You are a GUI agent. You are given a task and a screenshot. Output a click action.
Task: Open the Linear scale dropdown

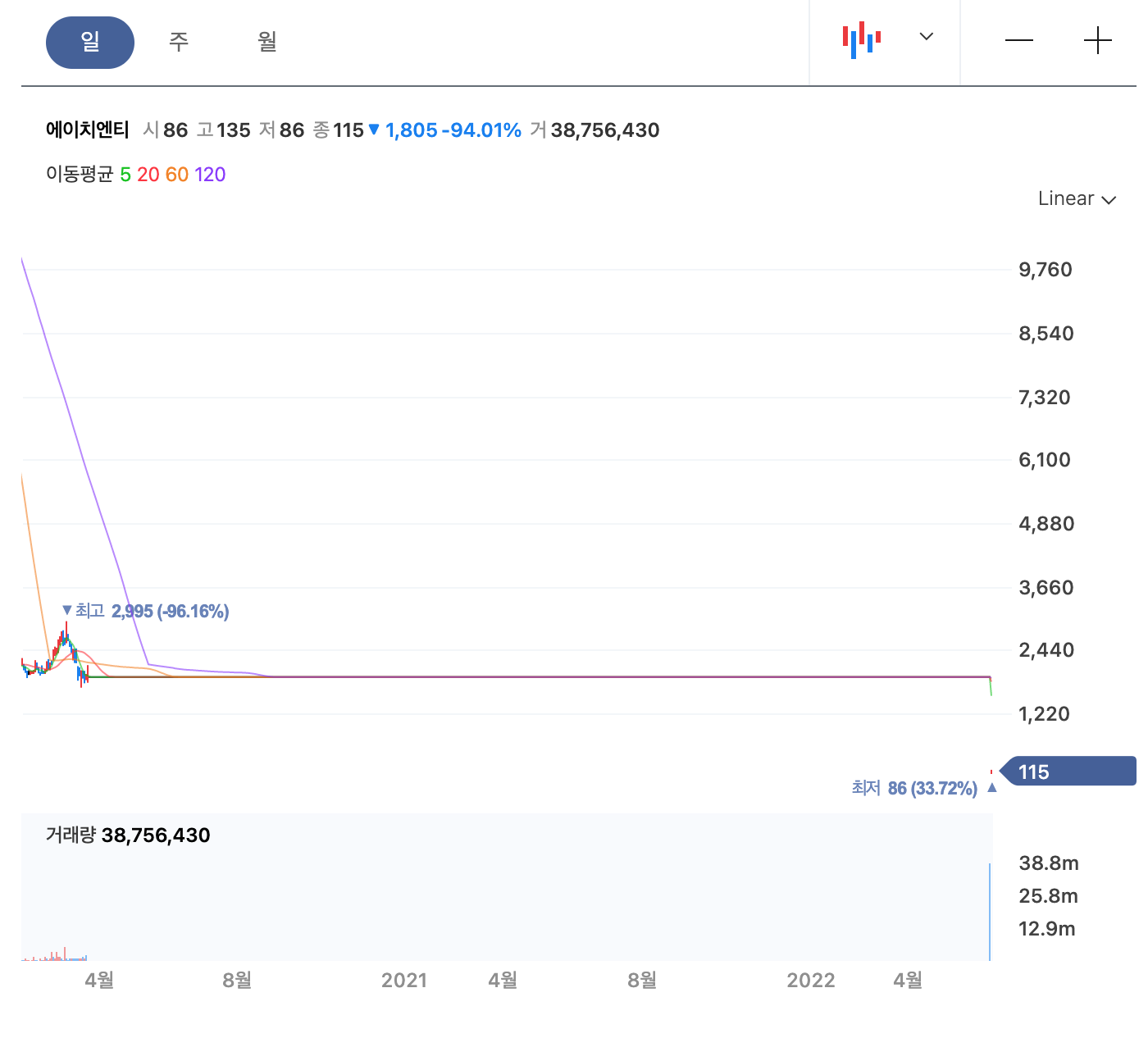(x=1077, y=198)
